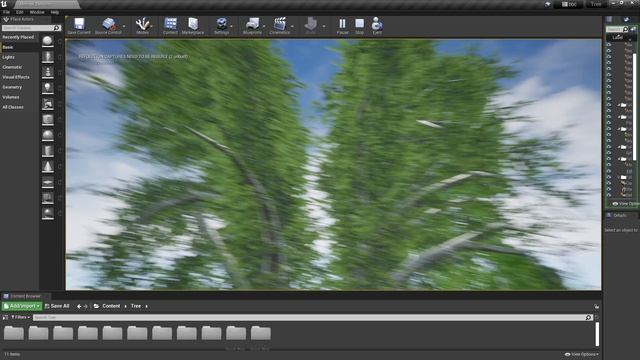Viewport: 640px width, 360px height.
Task: Expand the Source Control dropdown arrow
Action: click(x=124, y=27)
